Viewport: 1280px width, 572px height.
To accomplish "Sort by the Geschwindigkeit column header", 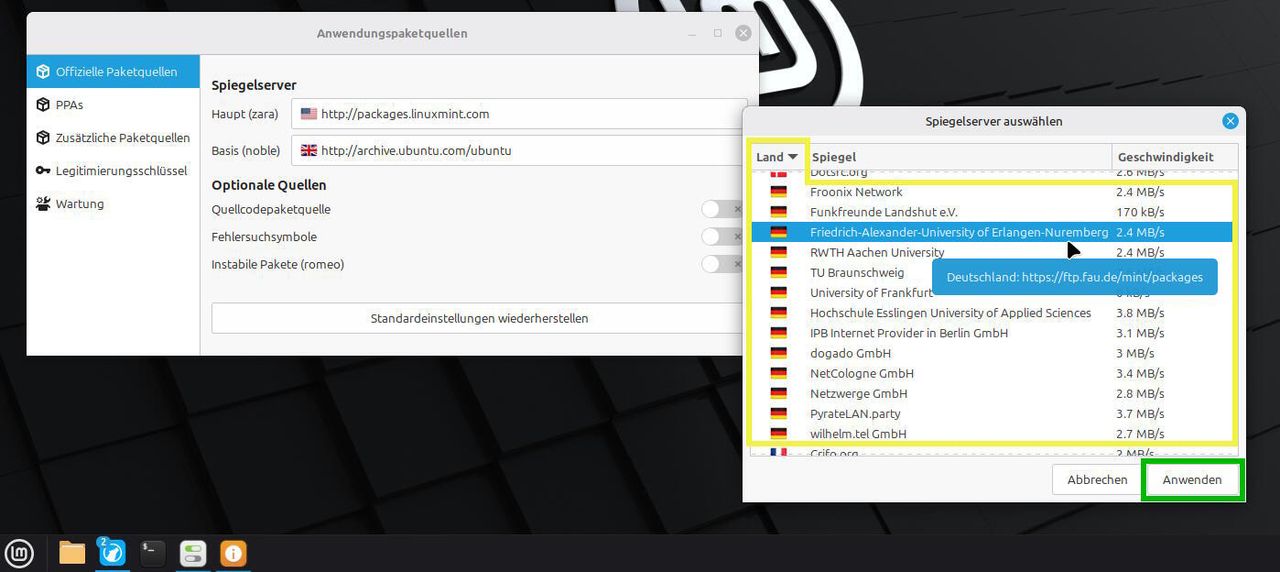I will 1175,157.
